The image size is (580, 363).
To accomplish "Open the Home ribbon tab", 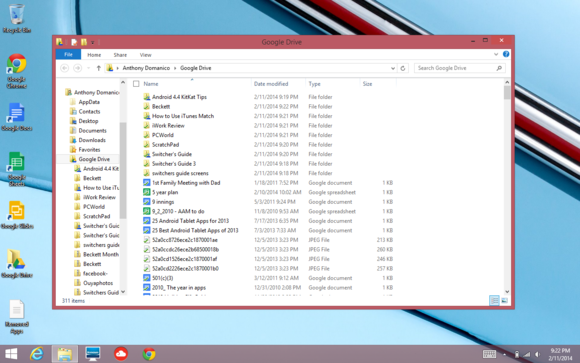I will 94,55.
